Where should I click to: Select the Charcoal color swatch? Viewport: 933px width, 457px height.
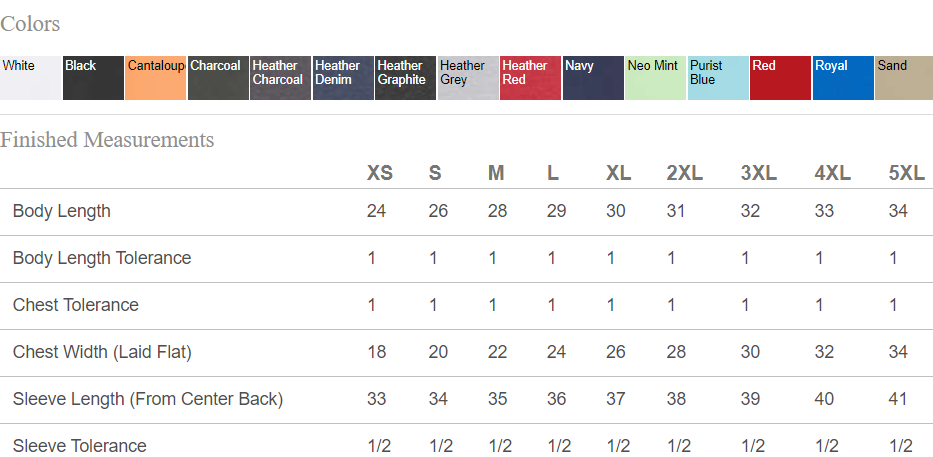pyautogui.click(x=218, y=78)
